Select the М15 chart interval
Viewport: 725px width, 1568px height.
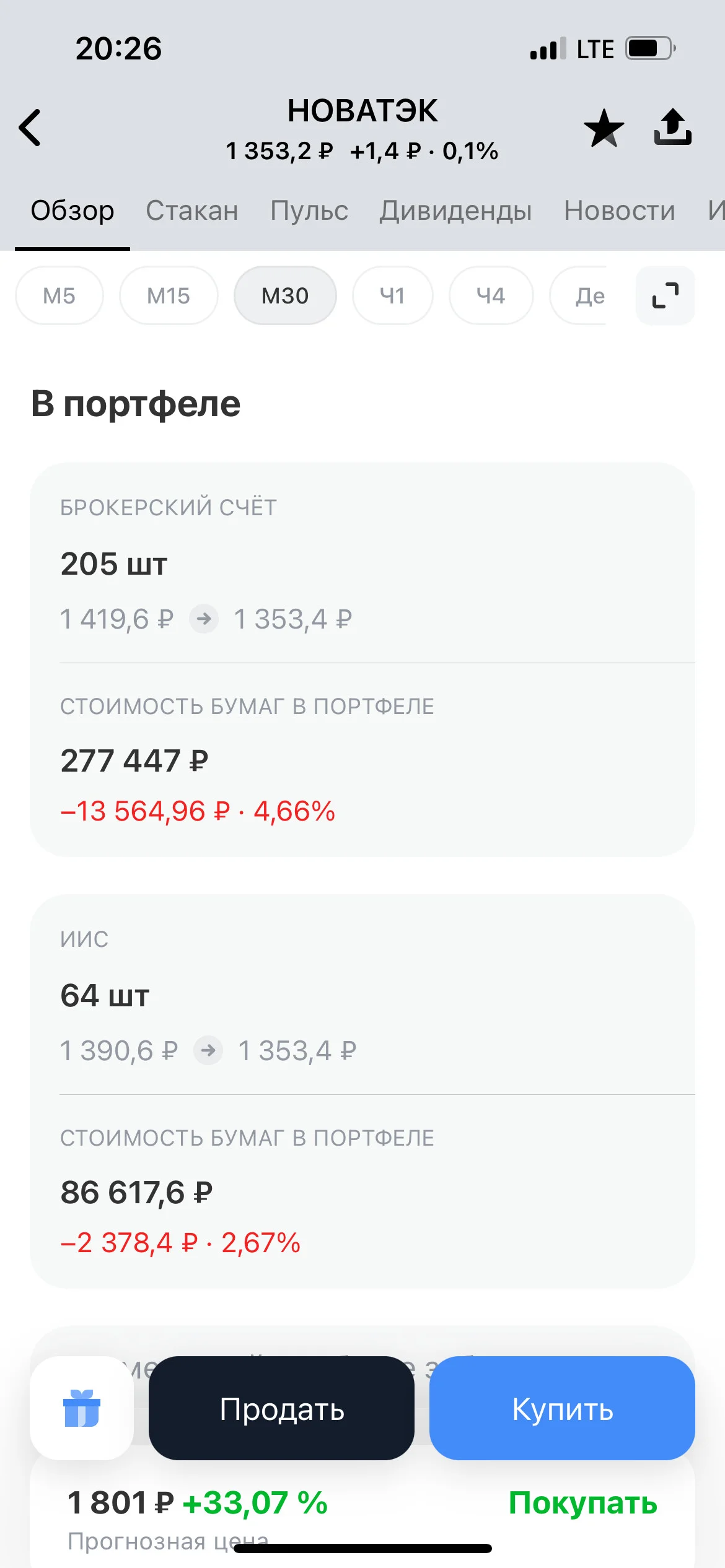point(169,295)
